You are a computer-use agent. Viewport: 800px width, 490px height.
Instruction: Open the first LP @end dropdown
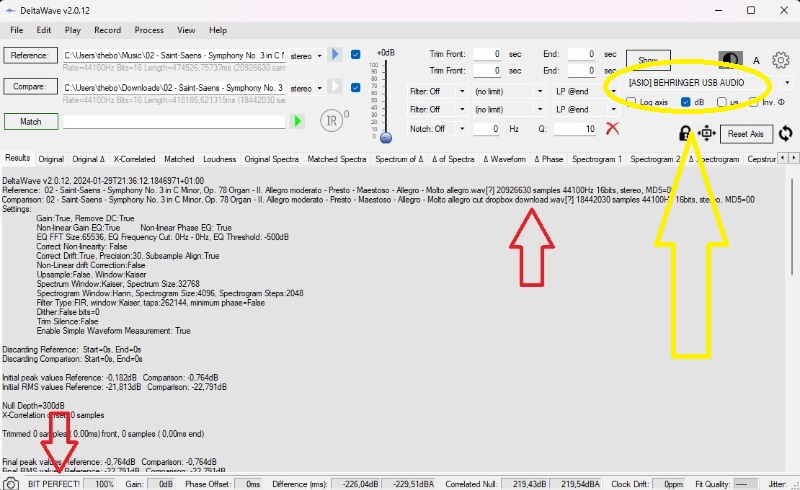(586, 91)
